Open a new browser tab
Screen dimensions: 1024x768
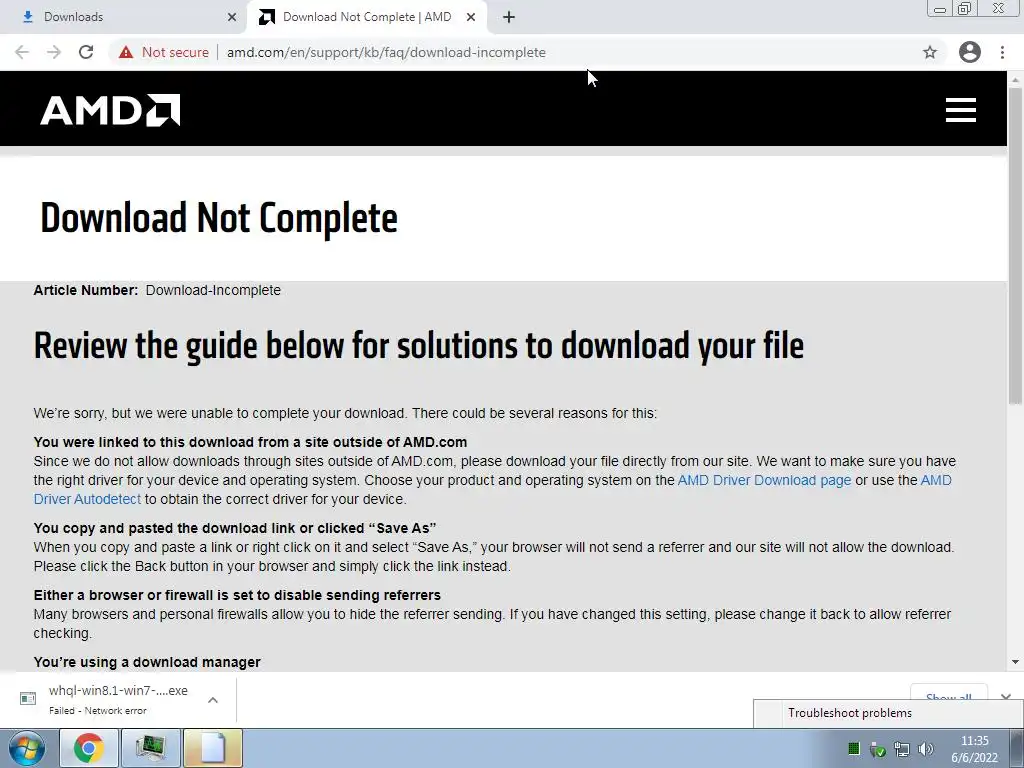coord(509,17)
